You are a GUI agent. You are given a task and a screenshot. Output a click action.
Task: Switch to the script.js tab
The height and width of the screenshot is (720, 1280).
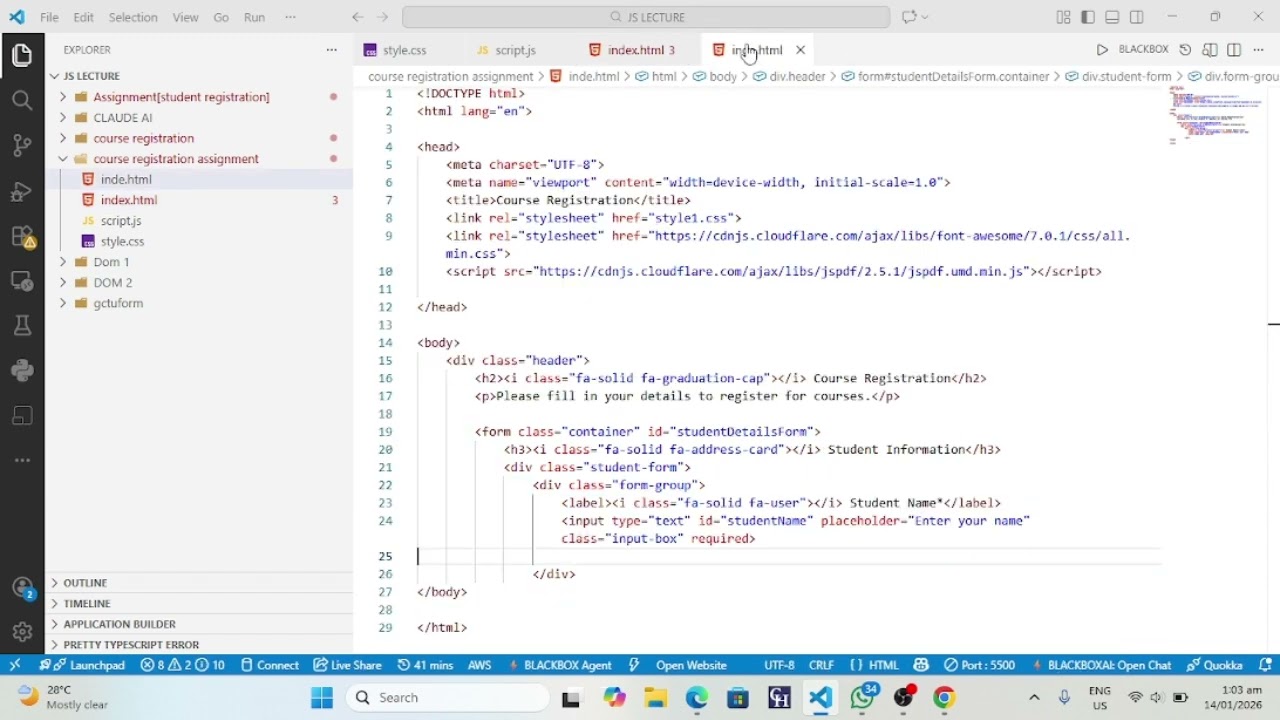(515, 50)
